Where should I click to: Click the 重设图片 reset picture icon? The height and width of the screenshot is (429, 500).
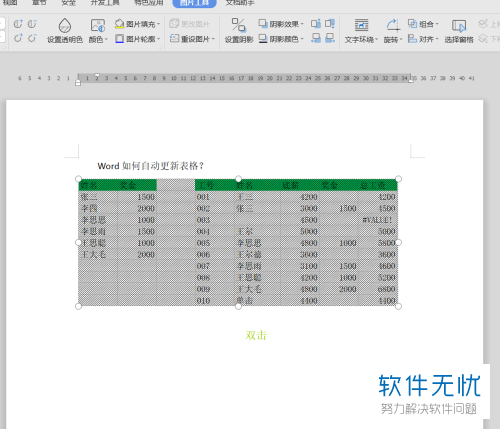(174, 38)
